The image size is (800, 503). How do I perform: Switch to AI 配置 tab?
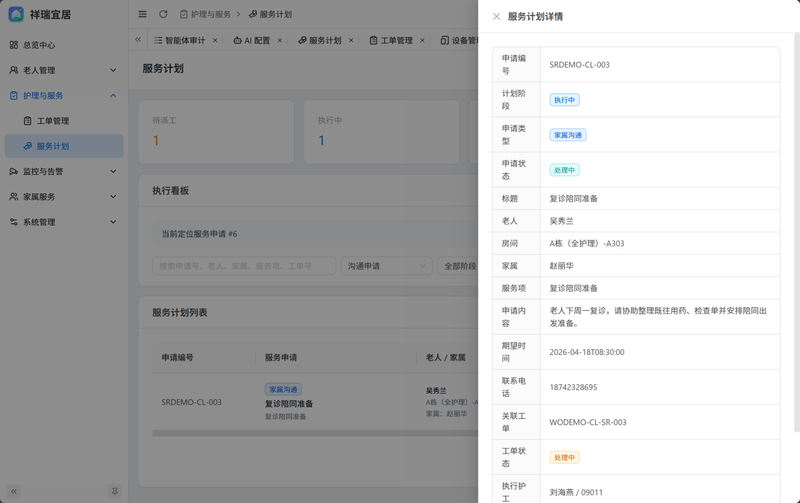252,40
